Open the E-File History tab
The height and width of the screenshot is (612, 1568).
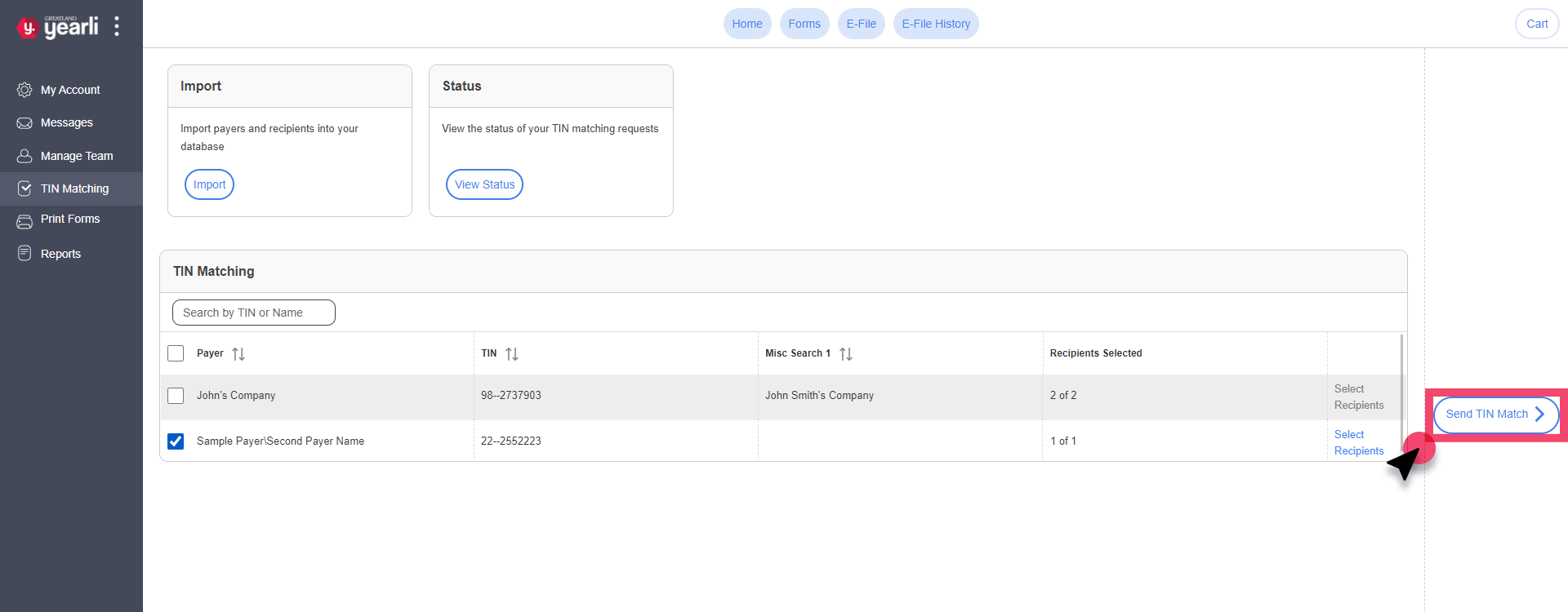click(936, 24)
